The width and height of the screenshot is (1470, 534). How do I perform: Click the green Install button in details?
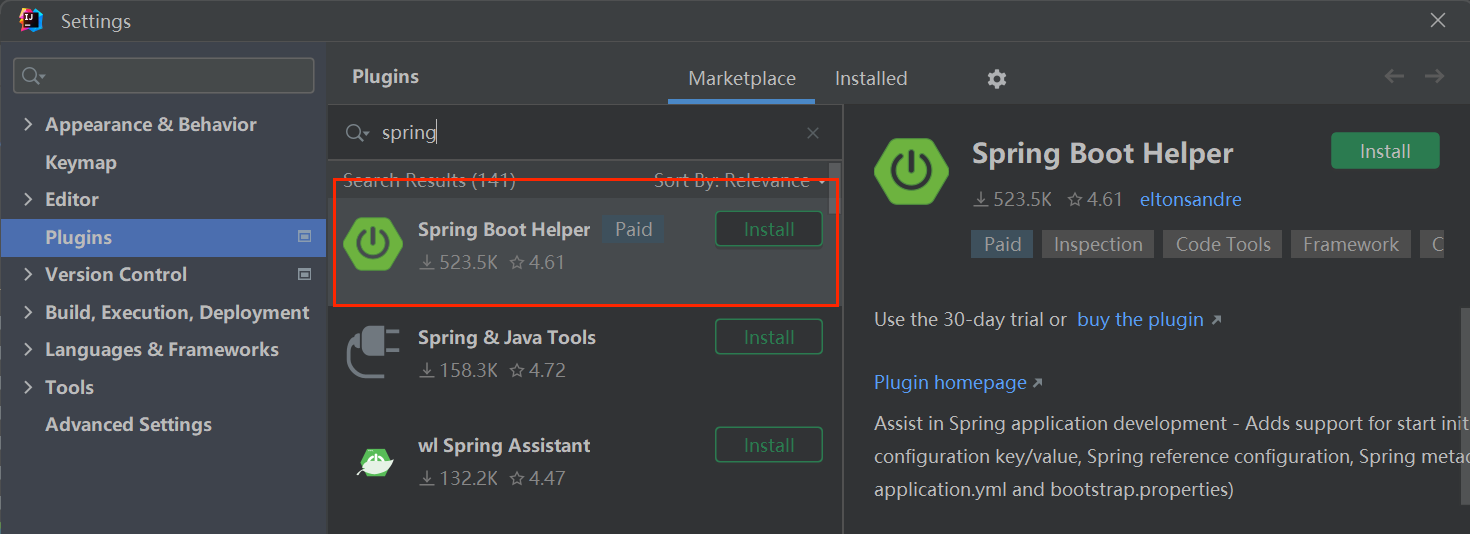pos(1385,151)
